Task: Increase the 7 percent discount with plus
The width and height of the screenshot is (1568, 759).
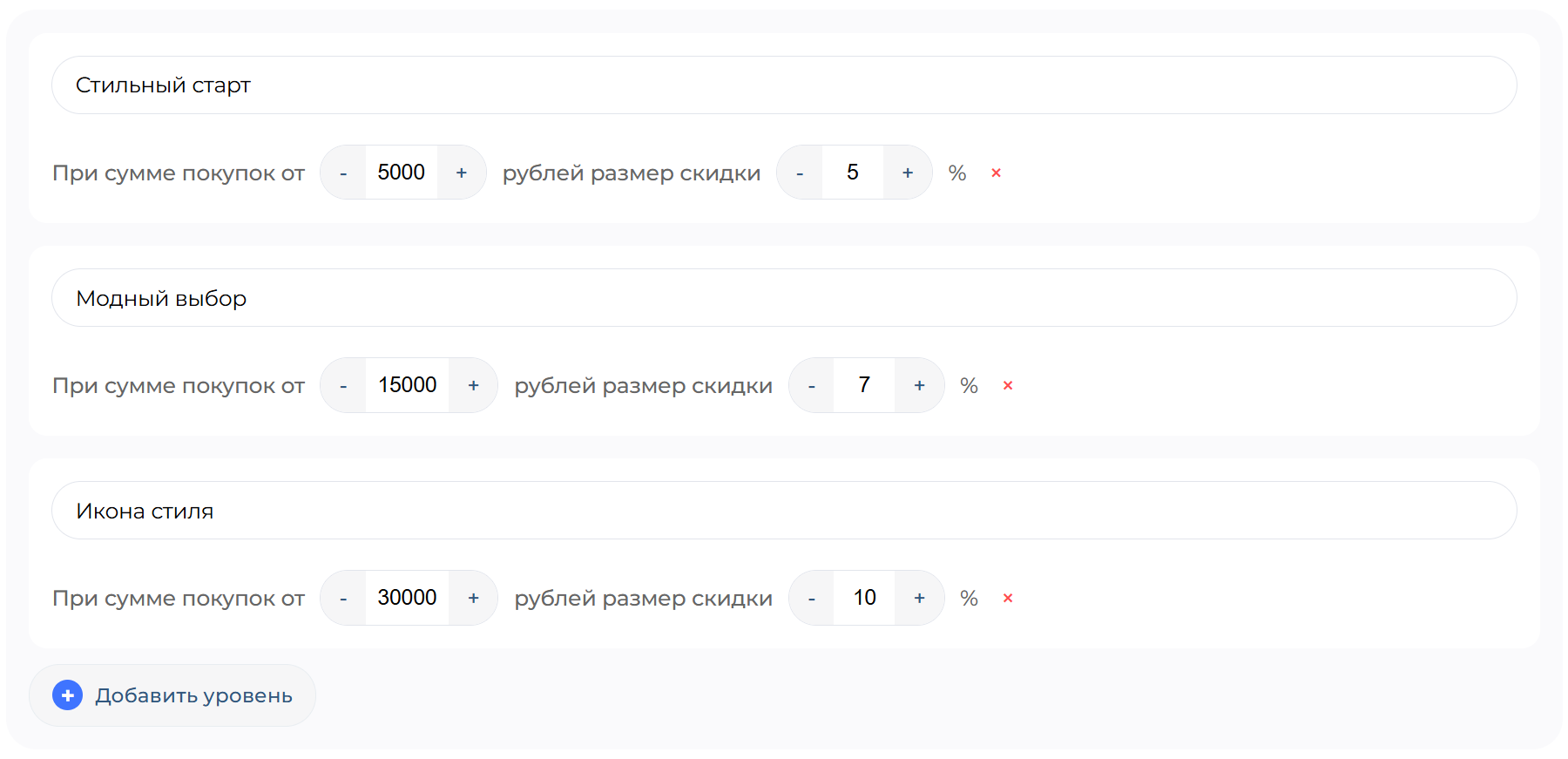Action: (920, 385)
